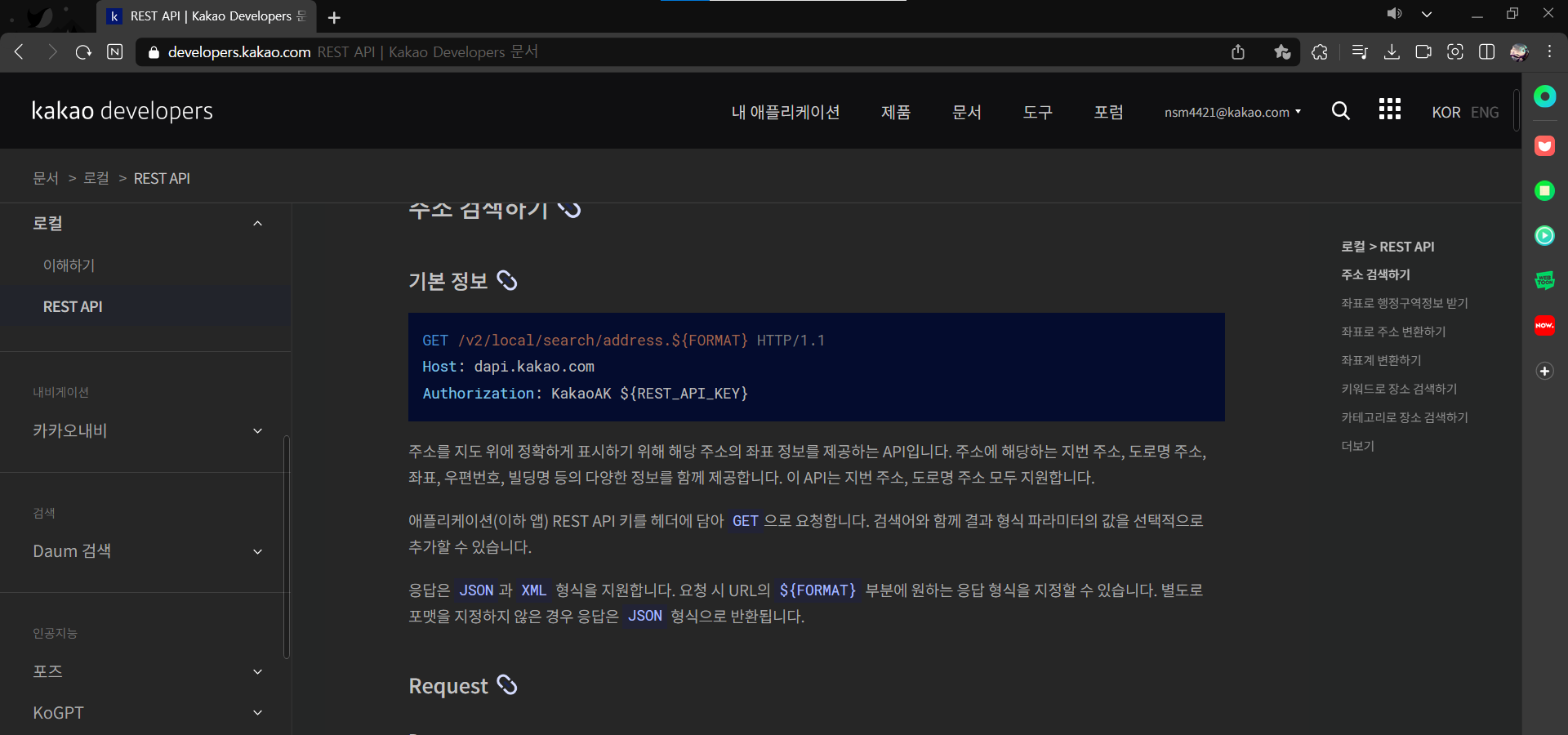
Task: Open browser three-dot menu
Action: pyautogui.click(x=1549, y=51)
